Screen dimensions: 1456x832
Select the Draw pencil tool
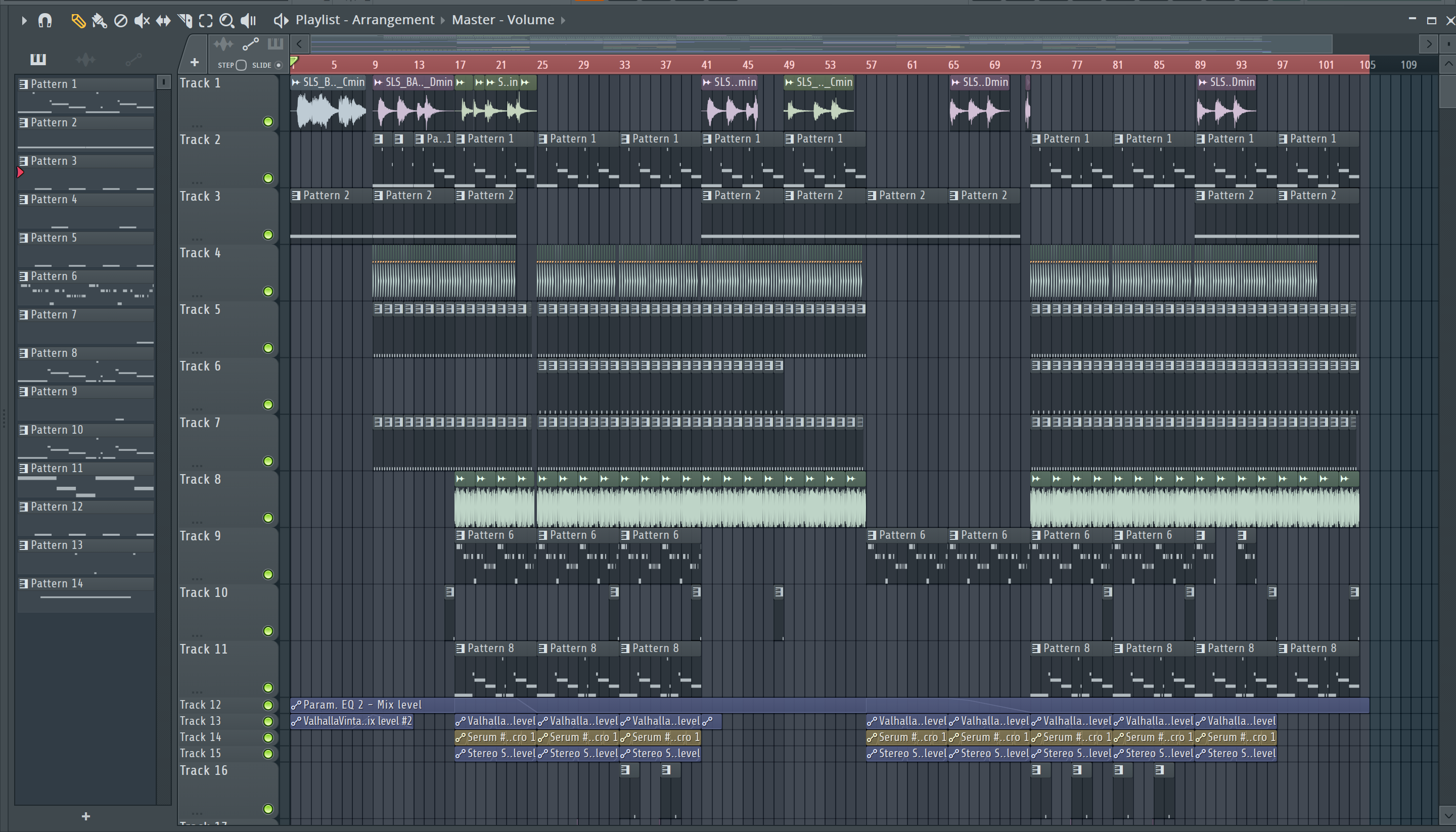pos(78,21)
